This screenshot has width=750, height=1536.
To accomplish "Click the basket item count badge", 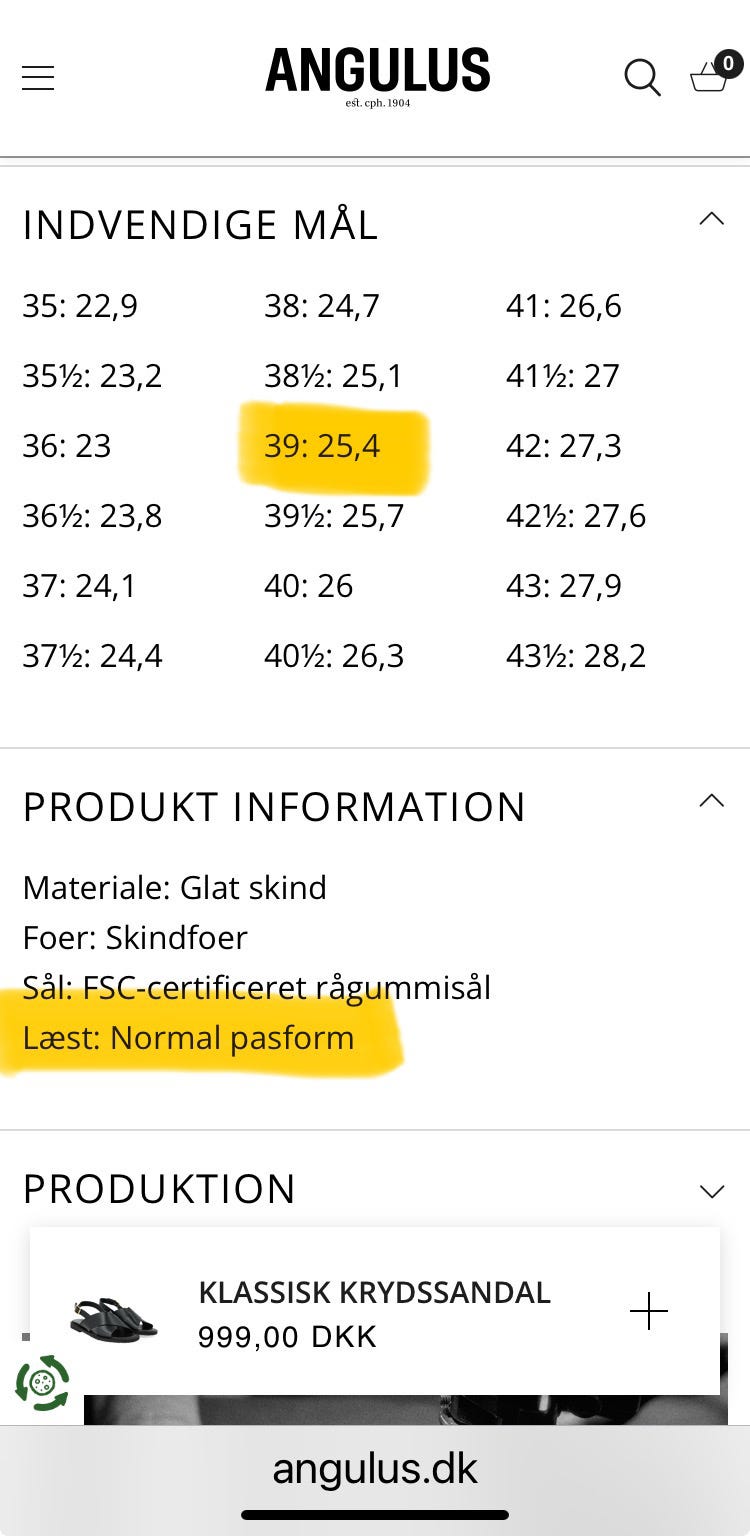I will point(727,65).
